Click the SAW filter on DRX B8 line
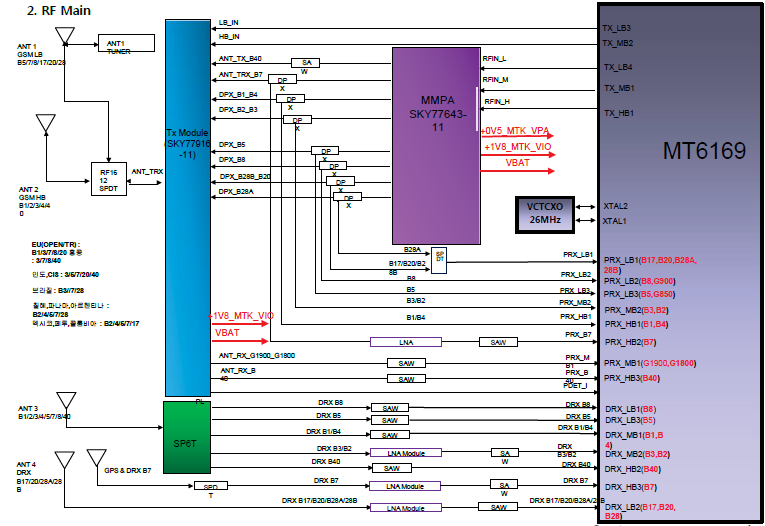The width and height of the screenshot is (765, 526). click(390, 408)
